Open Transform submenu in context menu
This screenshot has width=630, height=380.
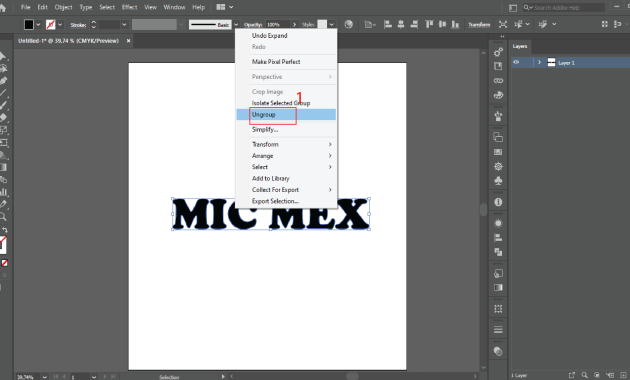[286, 144]
